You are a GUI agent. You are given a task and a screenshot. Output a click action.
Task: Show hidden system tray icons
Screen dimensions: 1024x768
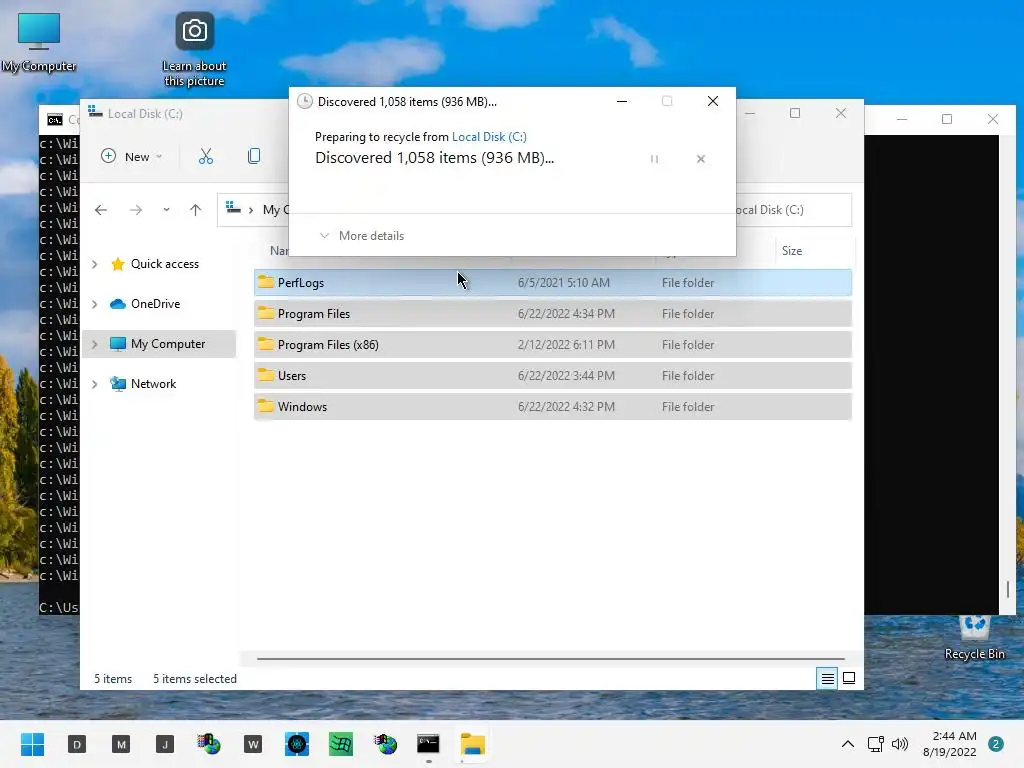point(848,744)
